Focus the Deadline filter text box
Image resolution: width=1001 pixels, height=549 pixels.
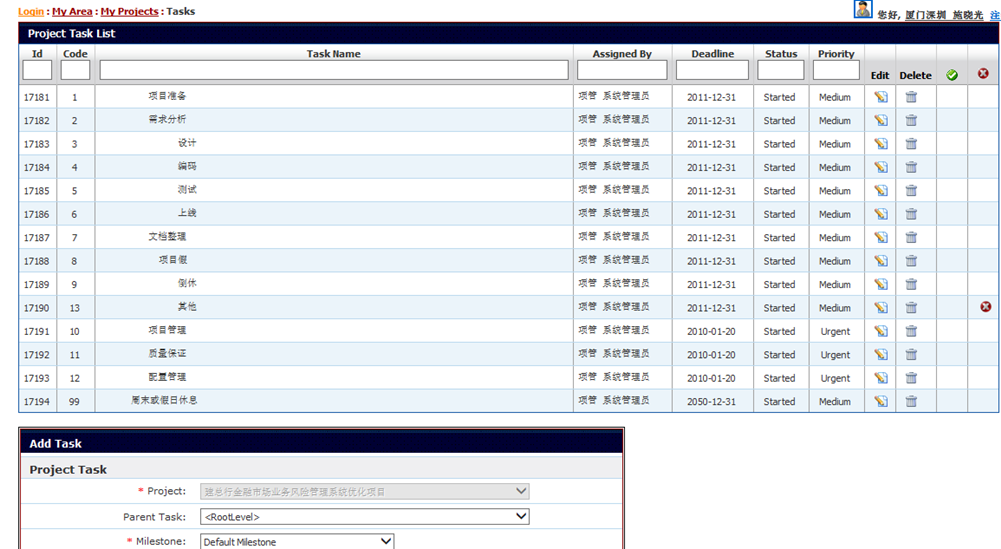tap(712, 71)
